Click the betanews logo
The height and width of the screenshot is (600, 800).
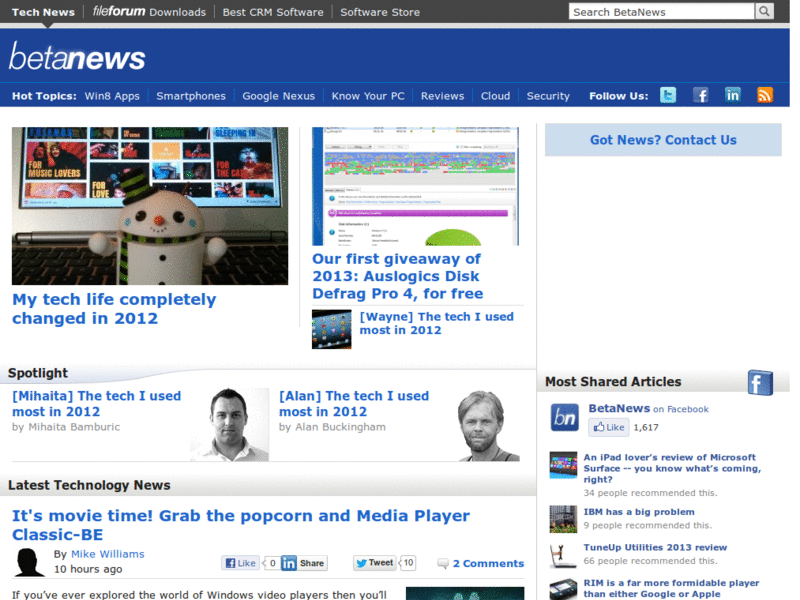point(77,56)
